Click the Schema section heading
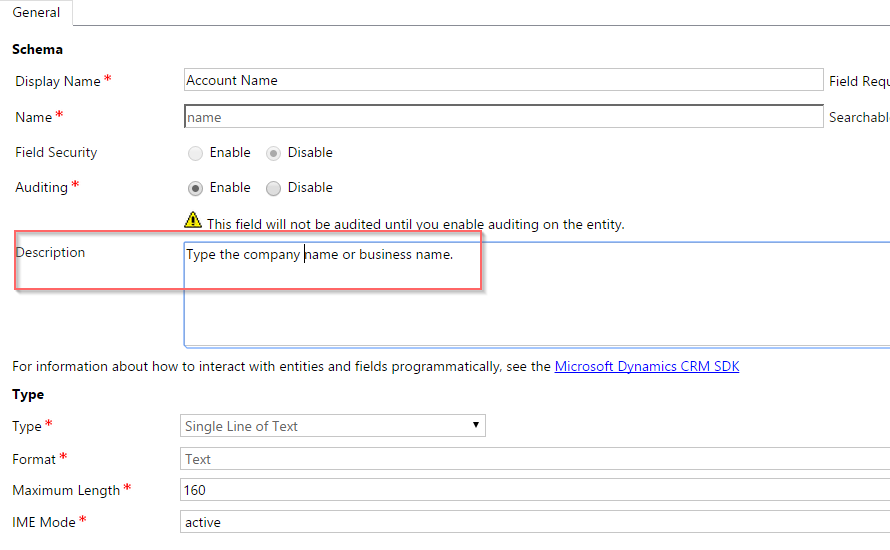The height and width of the screenshot is (550, 890). pos(37,49)
